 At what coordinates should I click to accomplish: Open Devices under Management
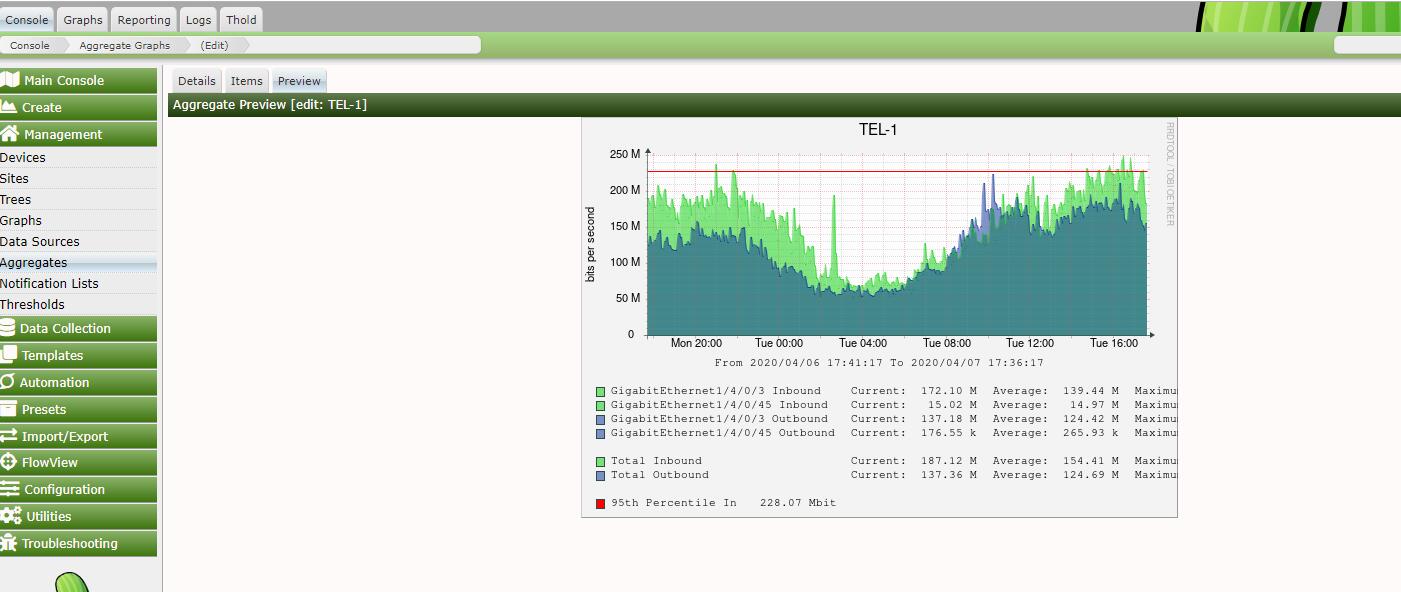[78, 157]
